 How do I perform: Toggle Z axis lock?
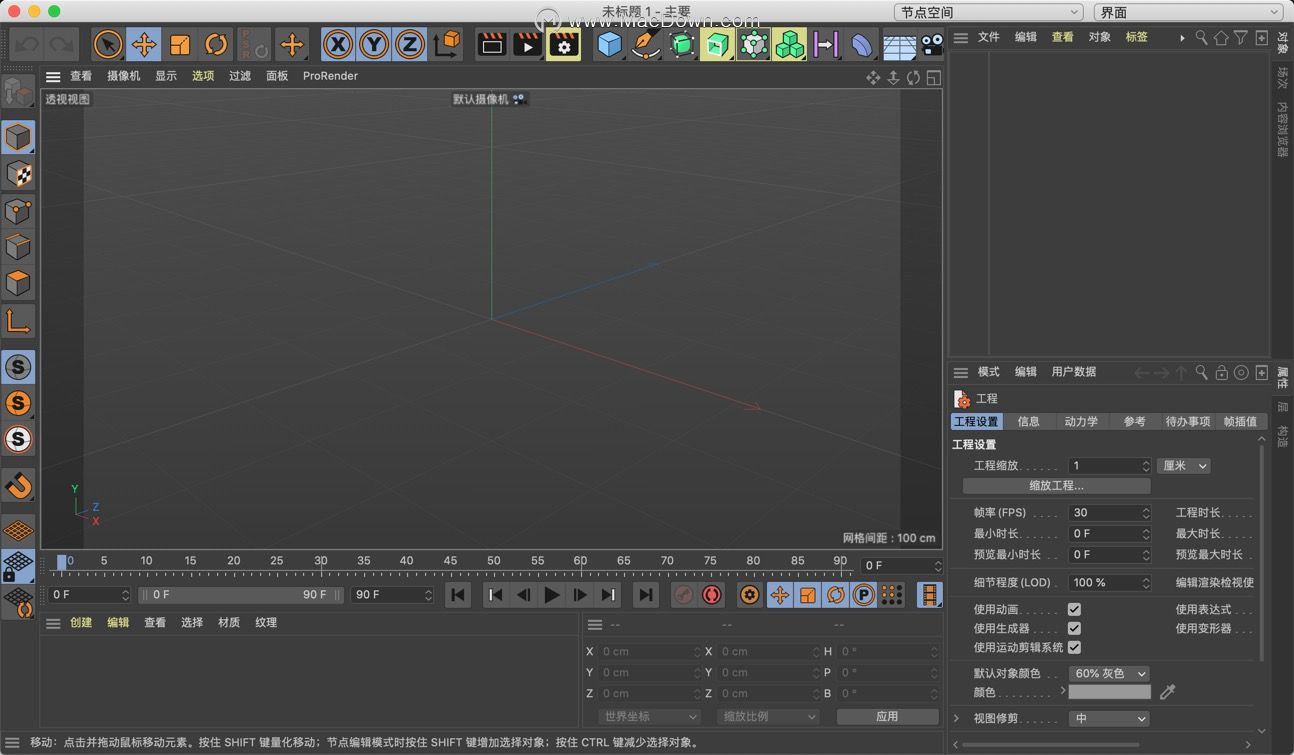click(410, 44)
